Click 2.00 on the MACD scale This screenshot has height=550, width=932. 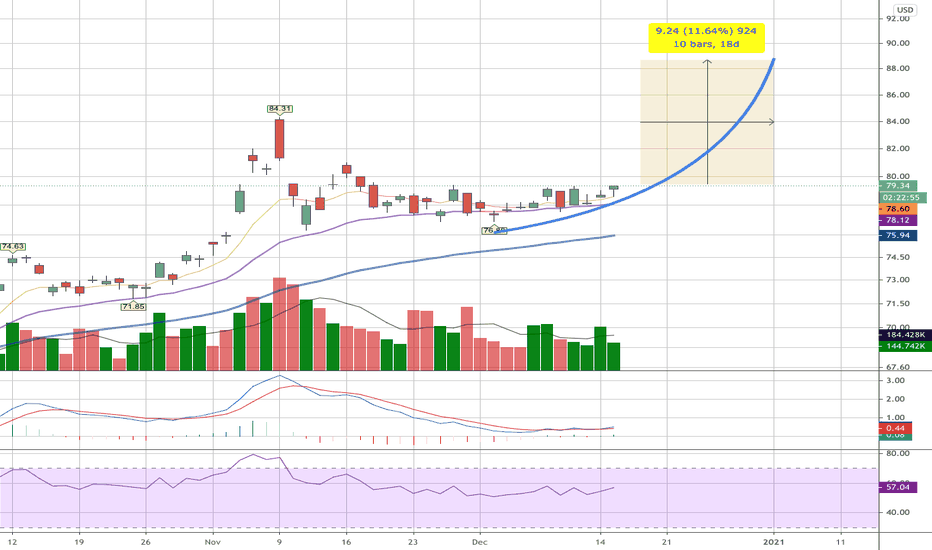895,399
